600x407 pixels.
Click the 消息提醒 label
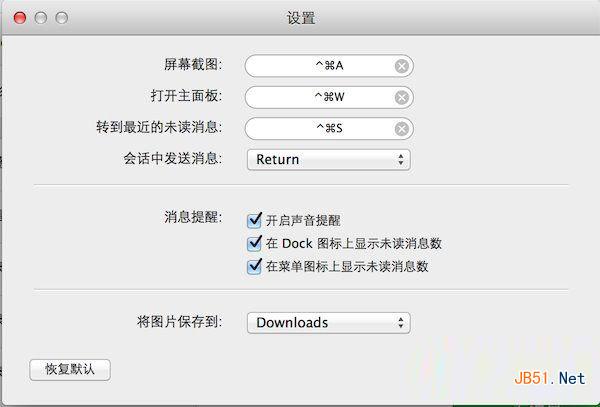click(193, 217)
